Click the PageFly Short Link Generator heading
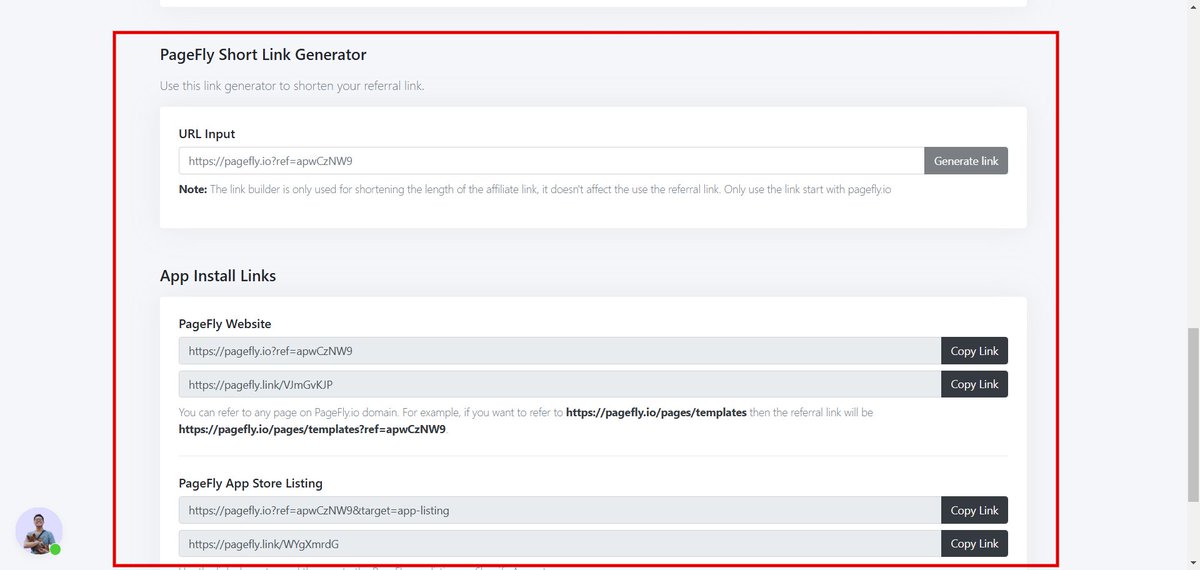1200x570 pixels. tap(263, 55)
